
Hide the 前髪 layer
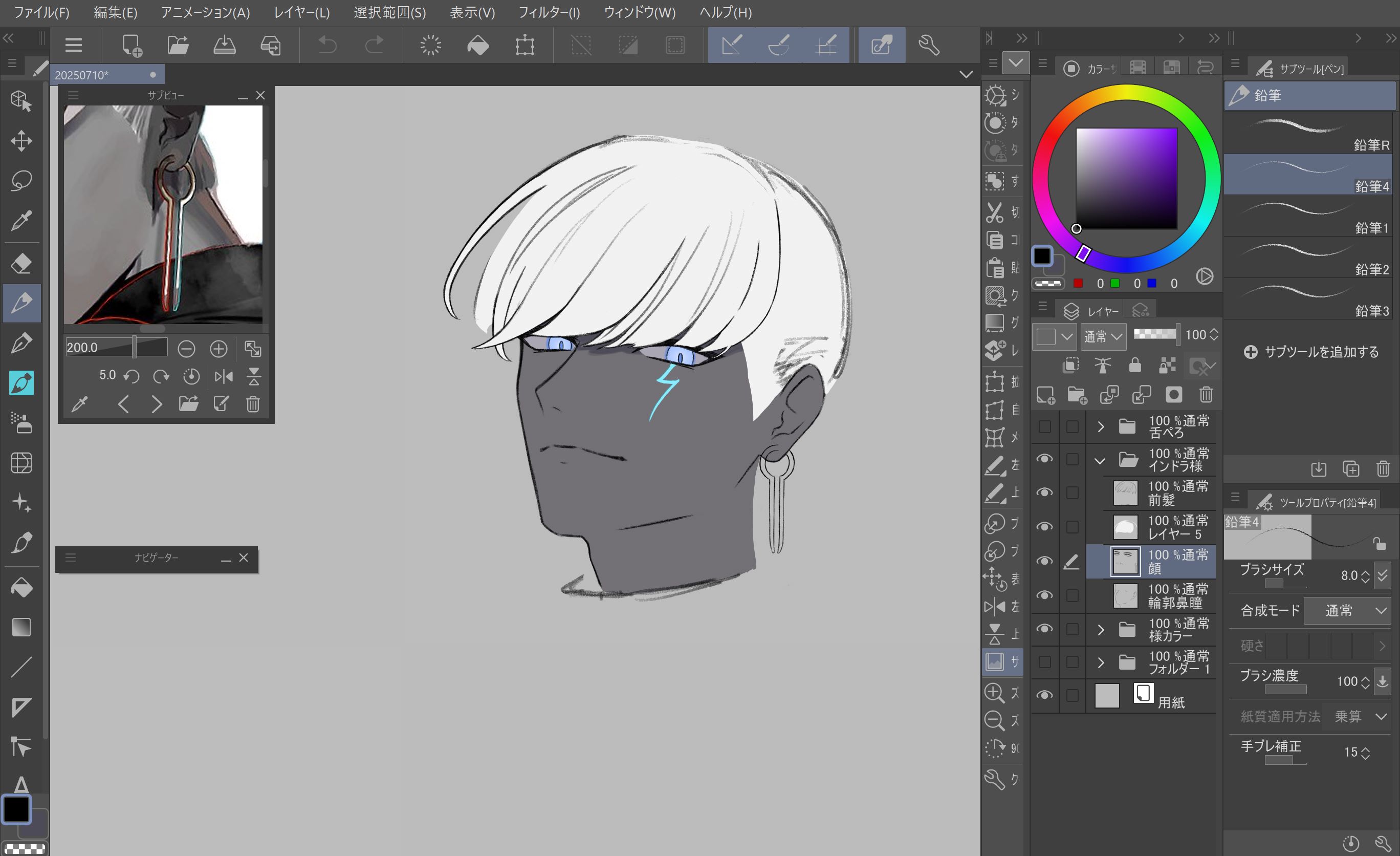1044,492
